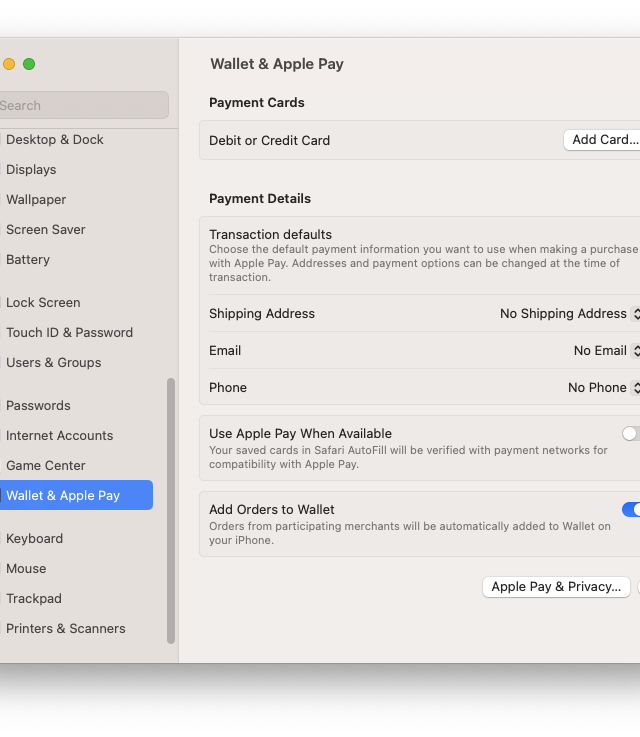Open Mouse settings

[26, 569]
